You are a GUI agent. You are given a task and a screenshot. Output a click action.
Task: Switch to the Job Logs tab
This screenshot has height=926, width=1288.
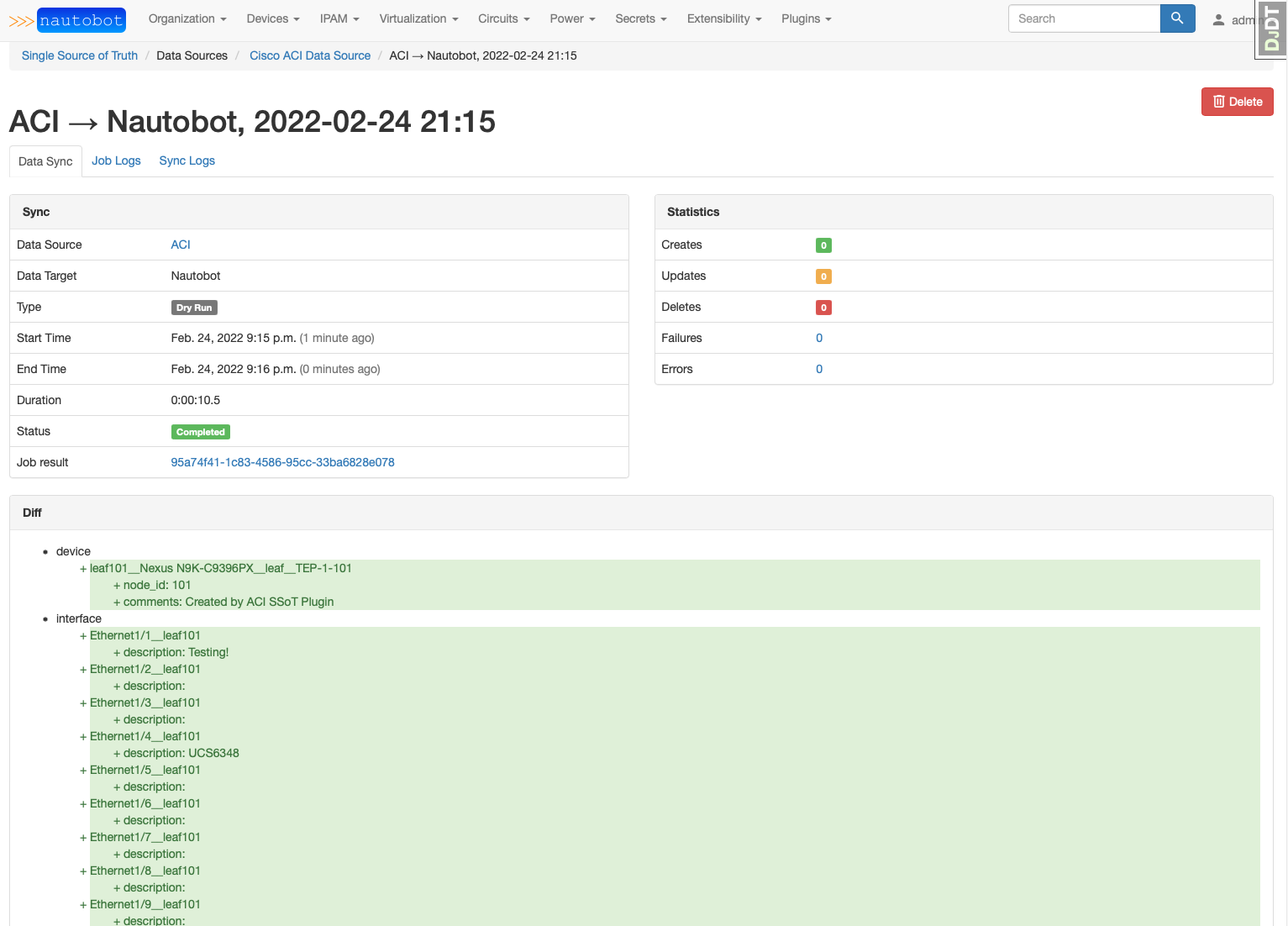[x=116, y=160]
